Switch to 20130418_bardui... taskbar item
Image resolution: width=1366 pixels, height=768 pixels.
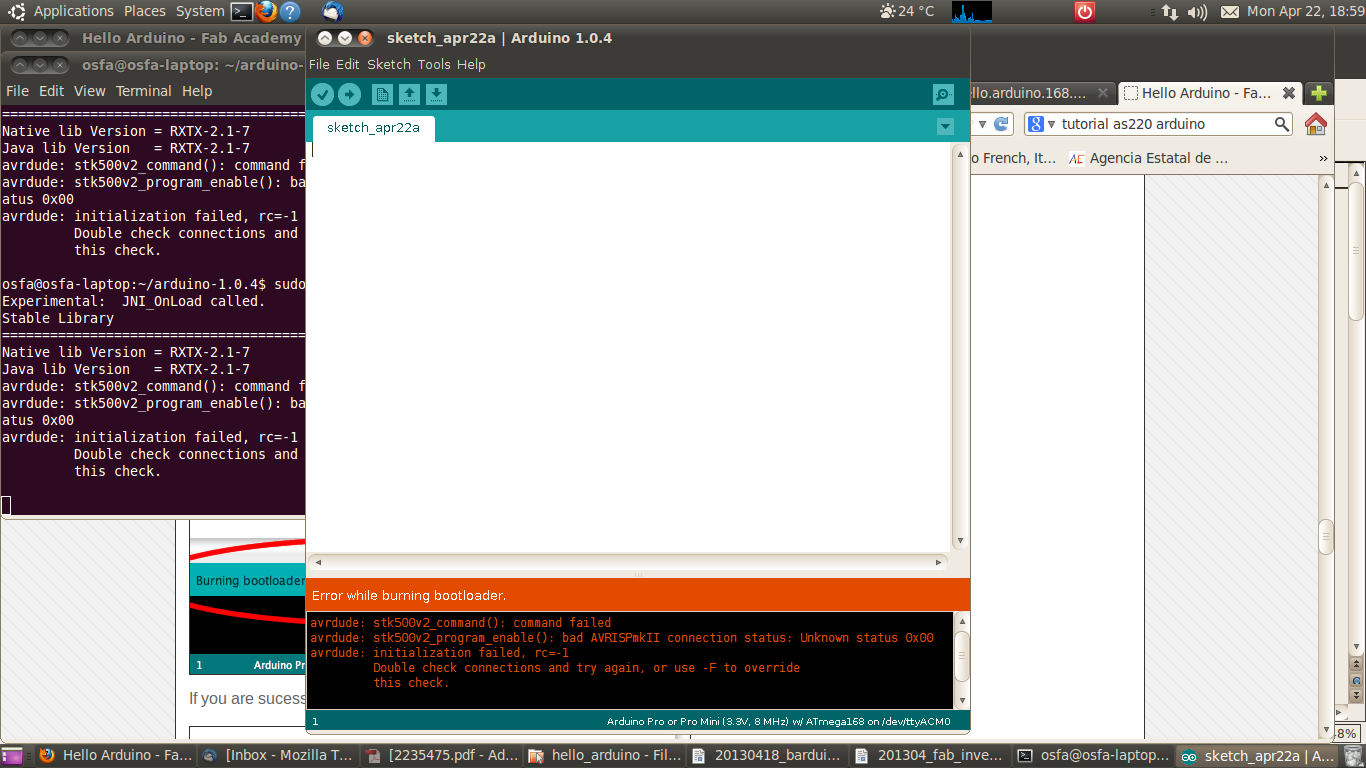(x=767, y=755)
